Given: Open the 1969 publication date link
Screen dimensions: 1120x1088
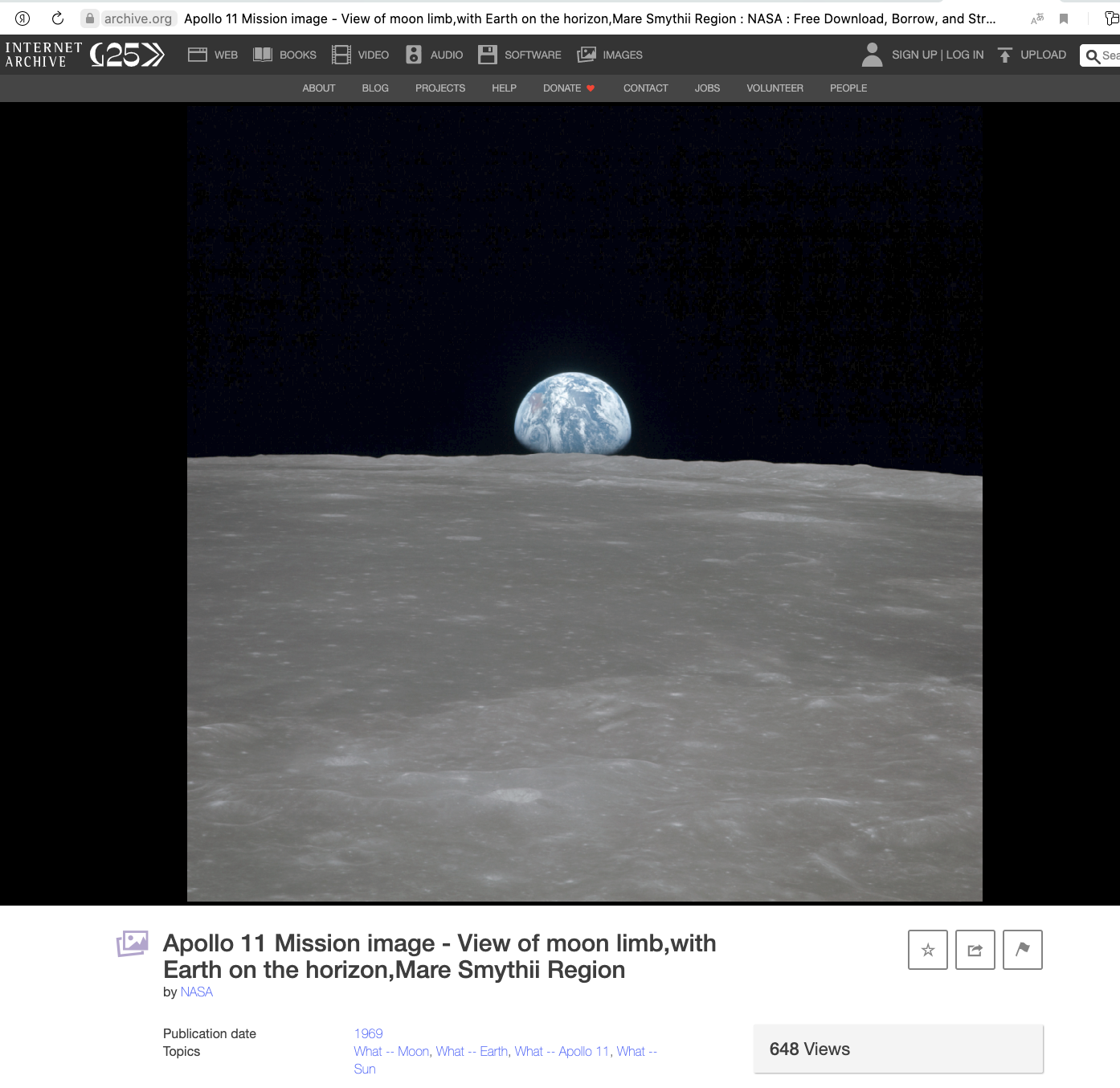Looking at the screenshot, I should pos(368,1034).
